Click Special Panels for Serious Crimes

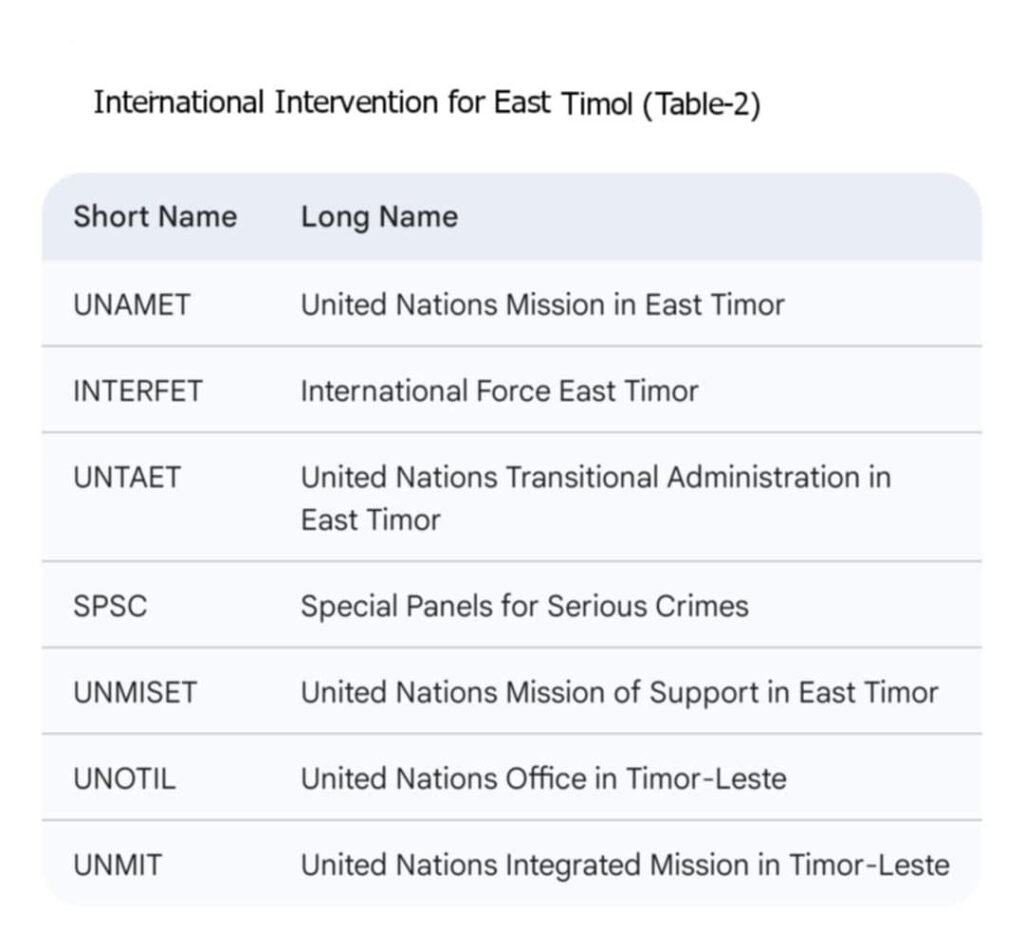(x=524, y=606)
